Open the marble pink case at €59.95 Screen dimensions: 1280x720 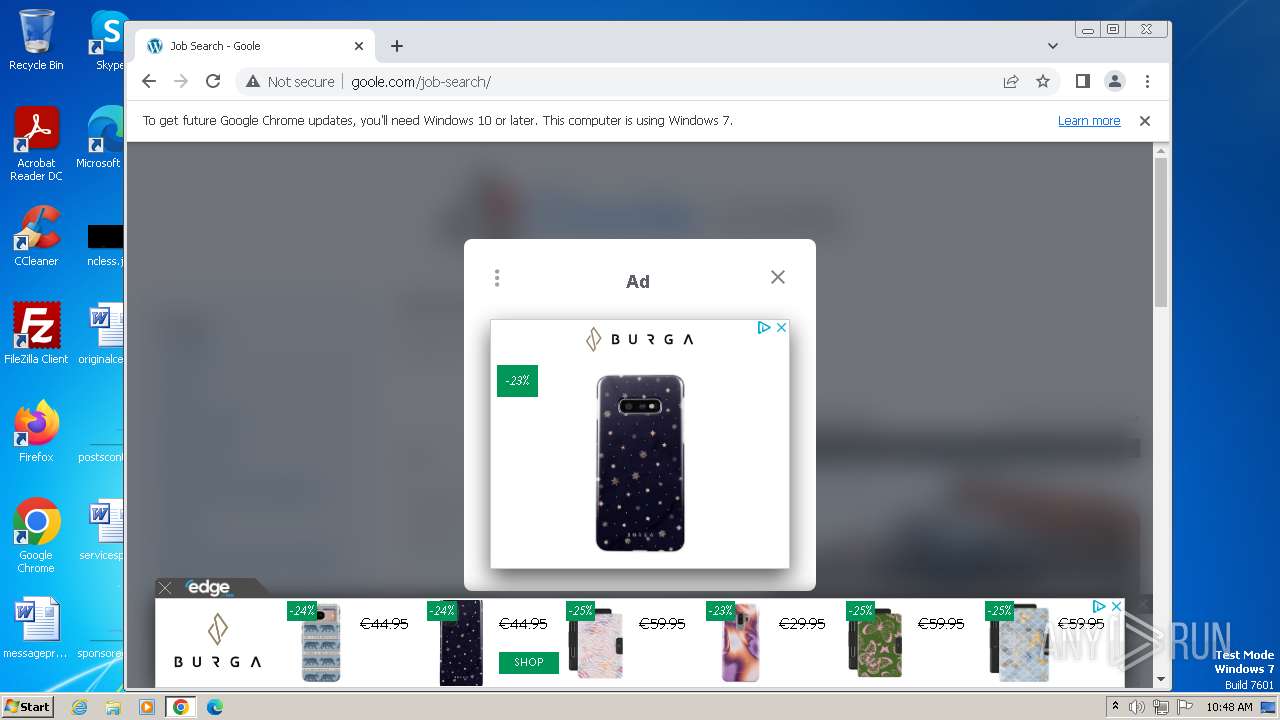click(x=596, y=643)
